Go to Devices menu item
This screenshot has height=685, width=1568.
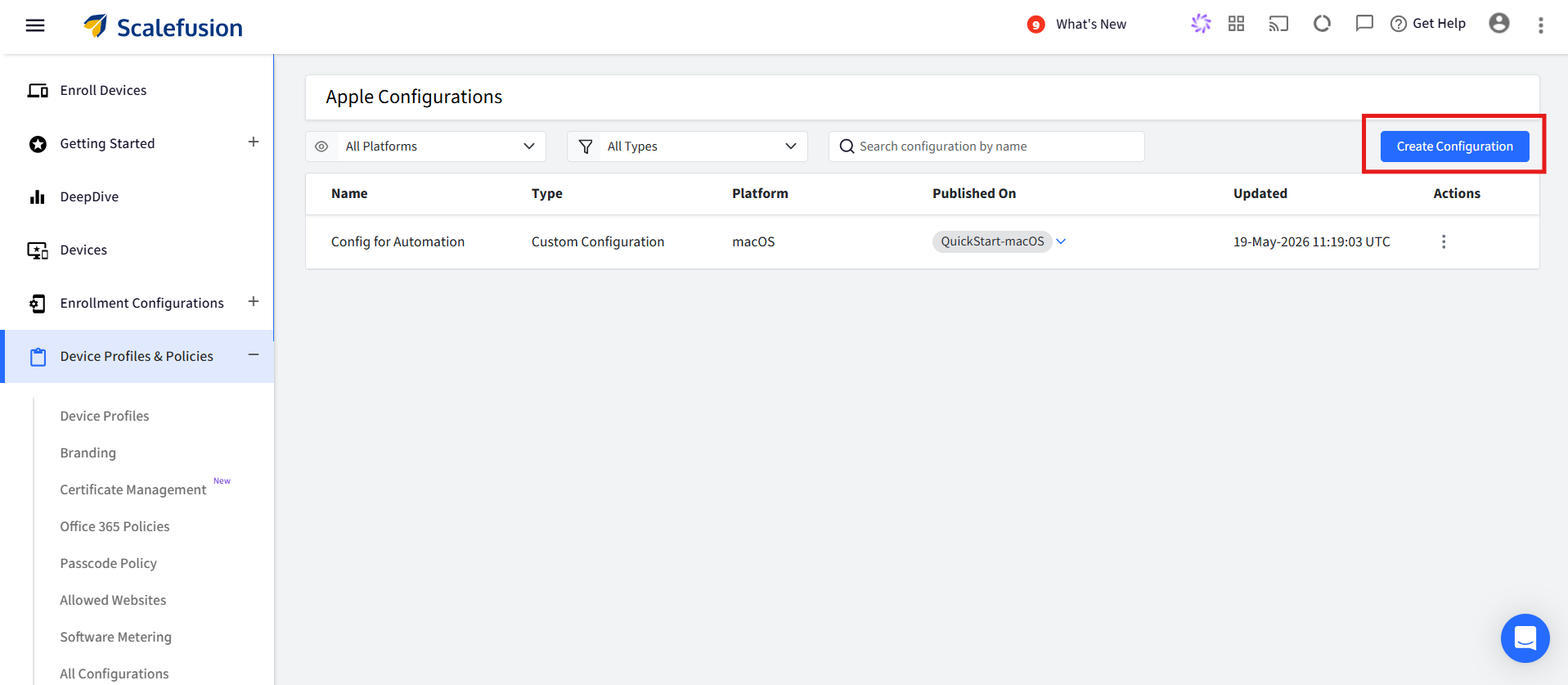click(x=83, y=250)
